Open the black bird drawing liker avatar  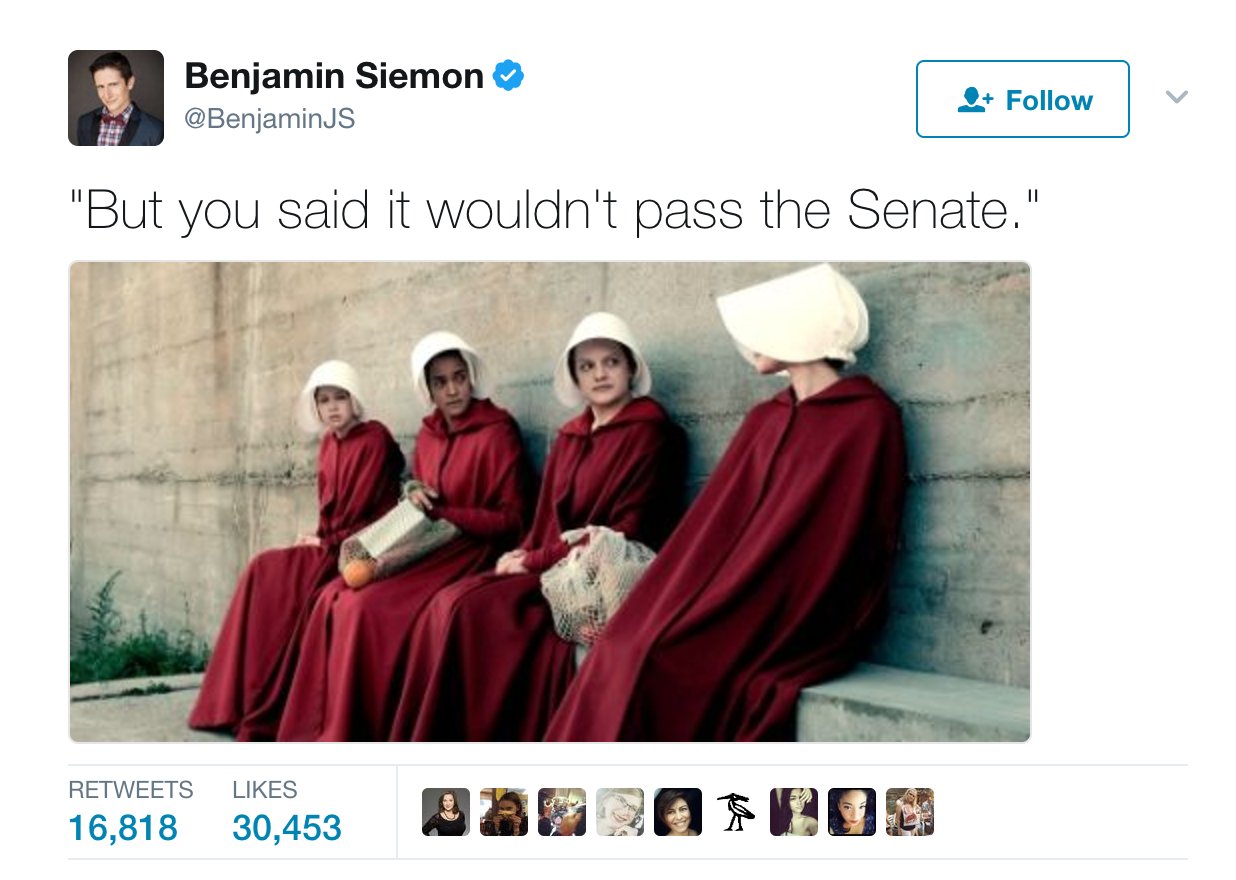[x=736, y=812]
